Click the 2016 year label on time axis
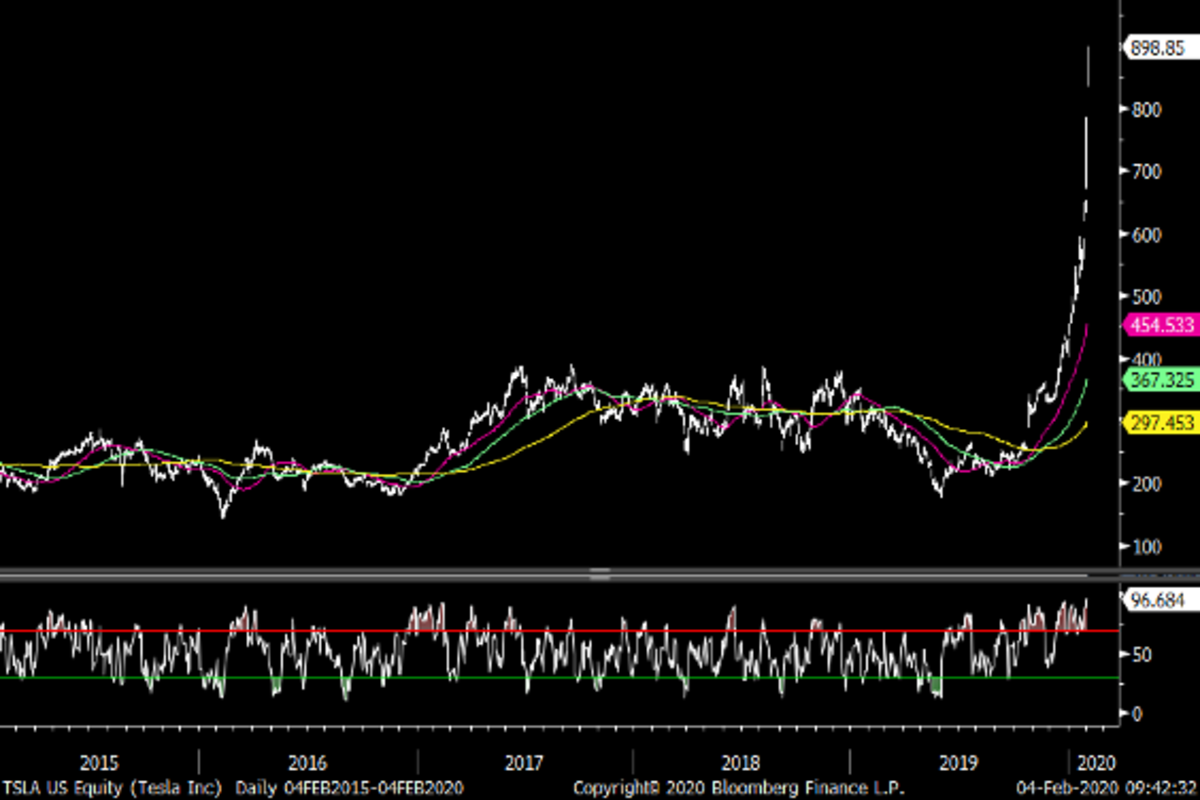 point(307,762)
